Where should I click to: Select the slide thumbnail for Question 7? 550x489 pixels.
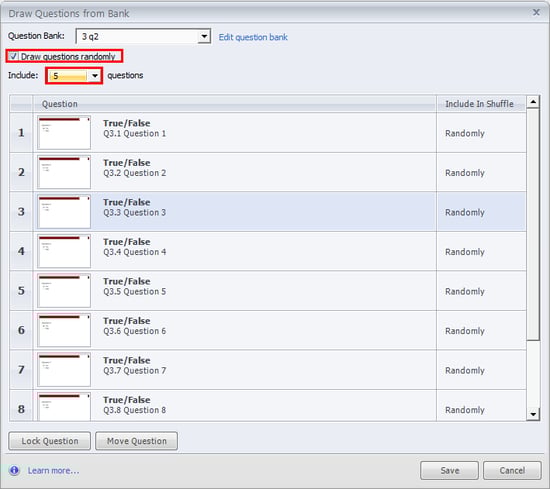coord(64,370)
